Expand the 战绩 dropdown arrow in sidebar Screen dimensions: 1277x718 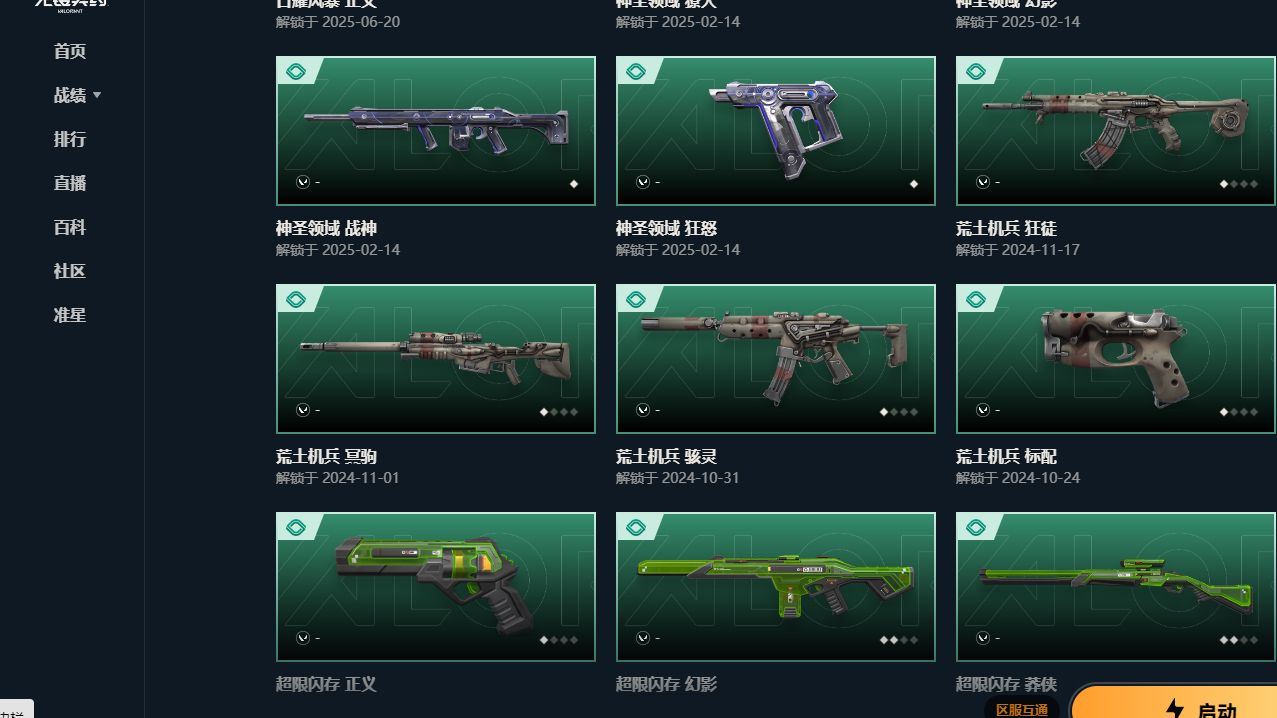click(x=97, y=95)
